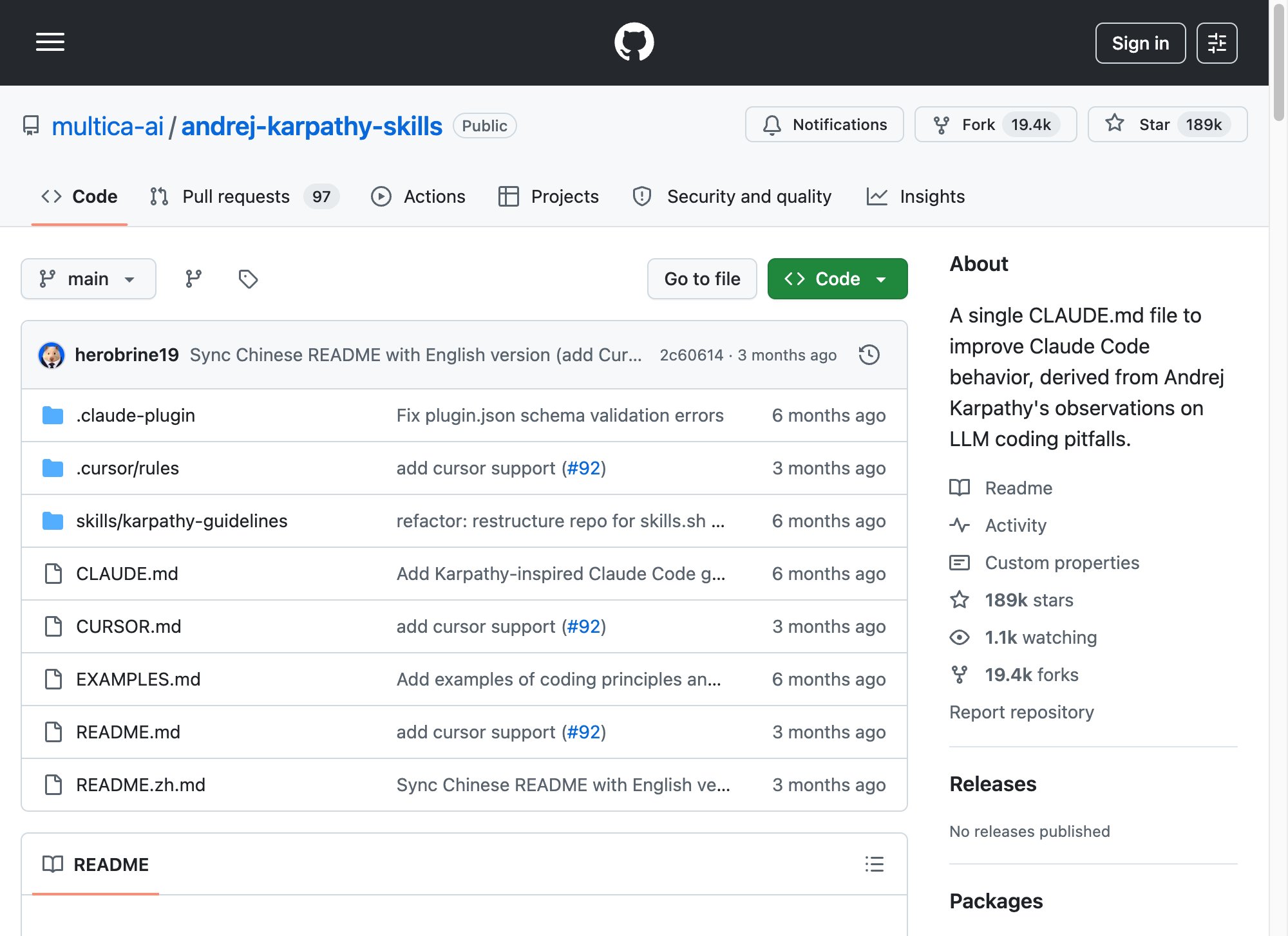The width and height of the screenshot is (1288, 936).
Task: Open 'refactor: restructure repo for skills.sh' commit
Action: coord(561,521)
